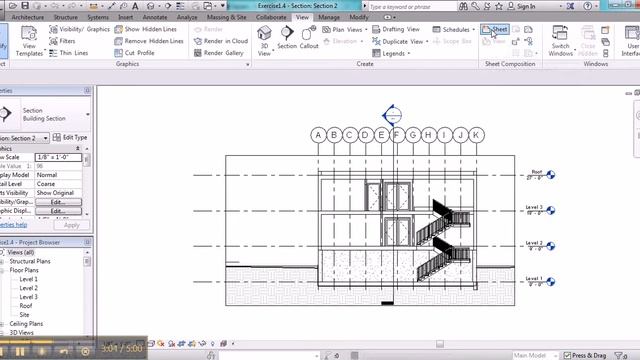Open Visibility/Graphics overrides
This screenshot has width=640, height=360.
click(x=80, y=29)
